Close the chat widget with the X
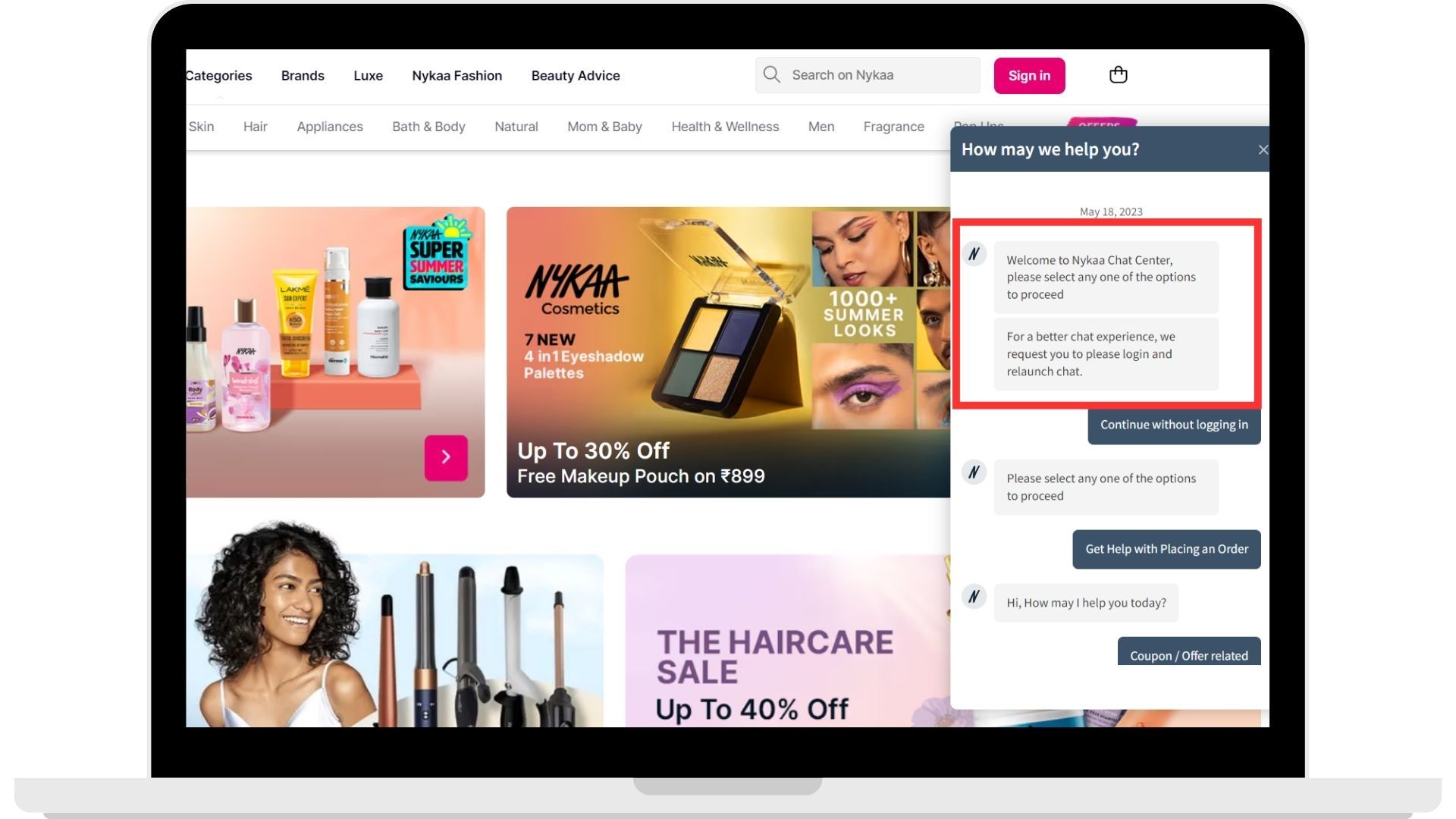 point(1263,149)
